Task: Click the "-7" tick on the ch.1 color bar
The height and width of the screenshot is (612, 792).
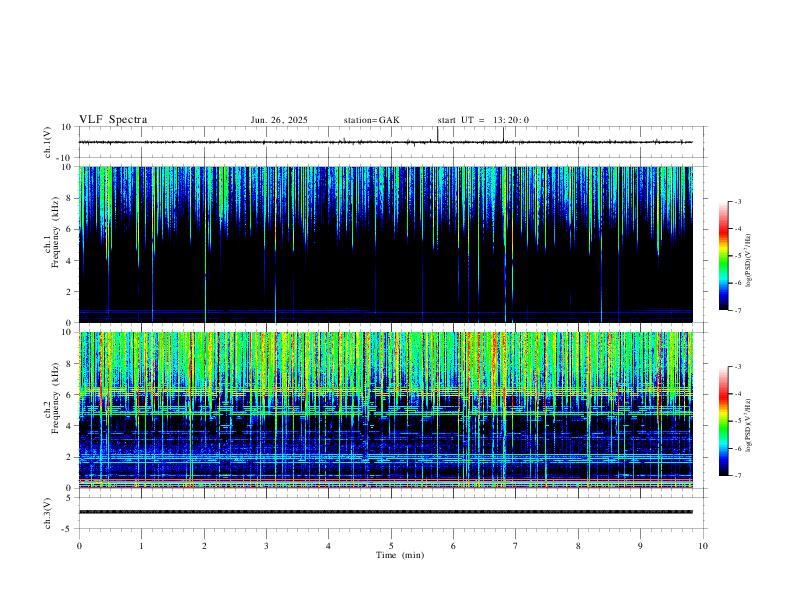Action: coord(737,310)
